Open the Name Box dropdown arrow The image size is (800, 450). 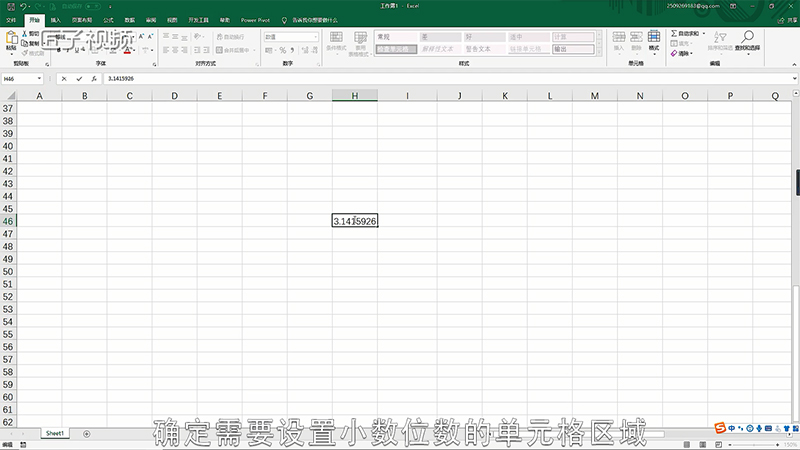coord(39,79)
